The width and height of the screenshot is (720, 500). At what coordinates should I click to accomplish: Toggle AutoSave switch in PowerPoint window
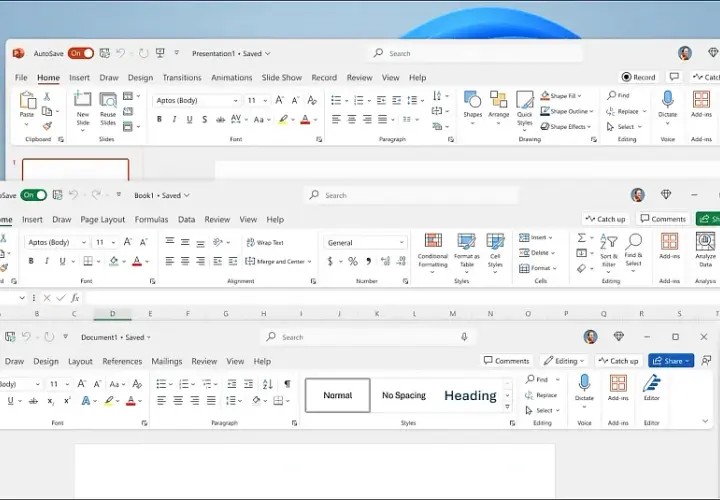point(80,53)
